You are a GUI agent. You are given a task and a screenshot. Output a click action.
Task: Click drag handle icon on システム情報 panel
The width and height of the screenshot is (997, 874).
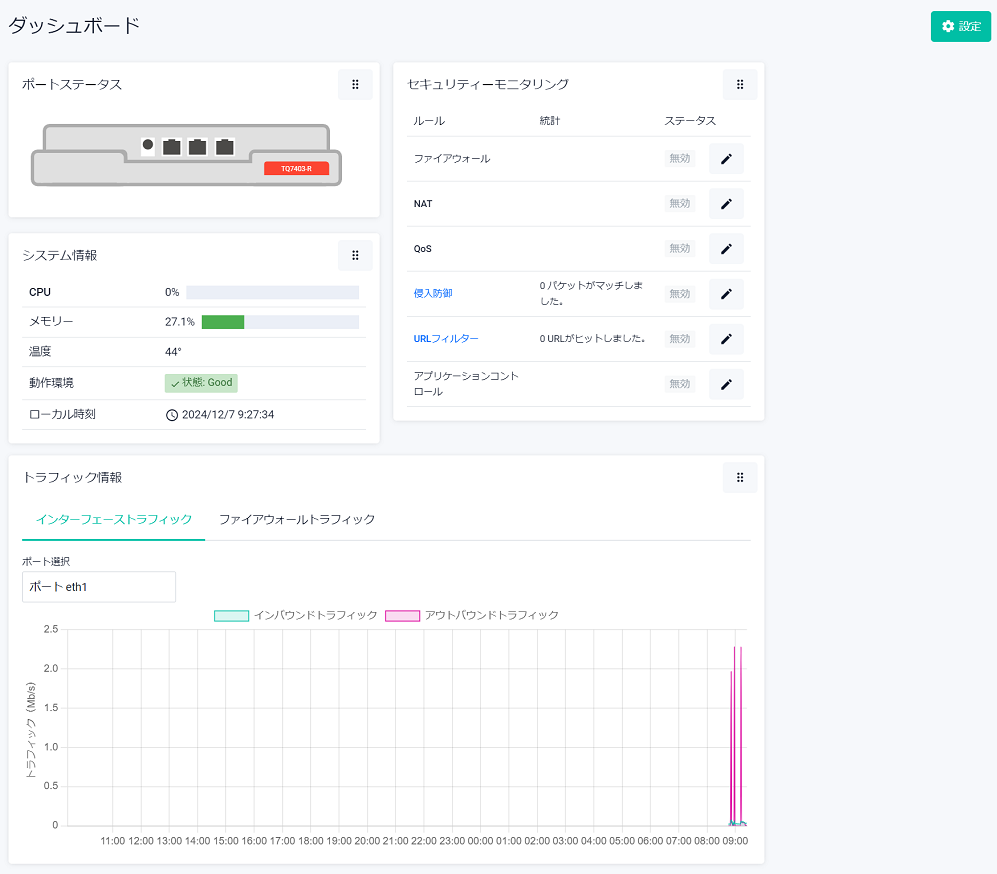[x=355, y=256]
